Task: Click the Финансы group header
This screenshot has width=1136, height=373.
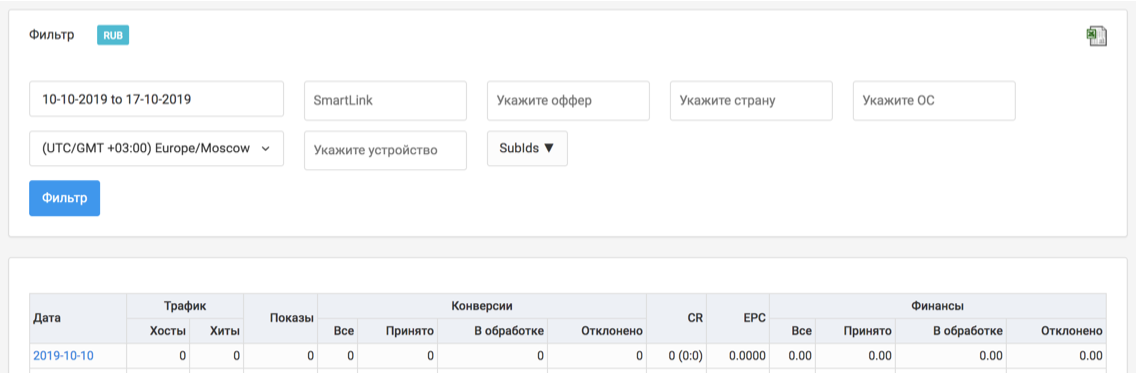Action: (937, 306)
